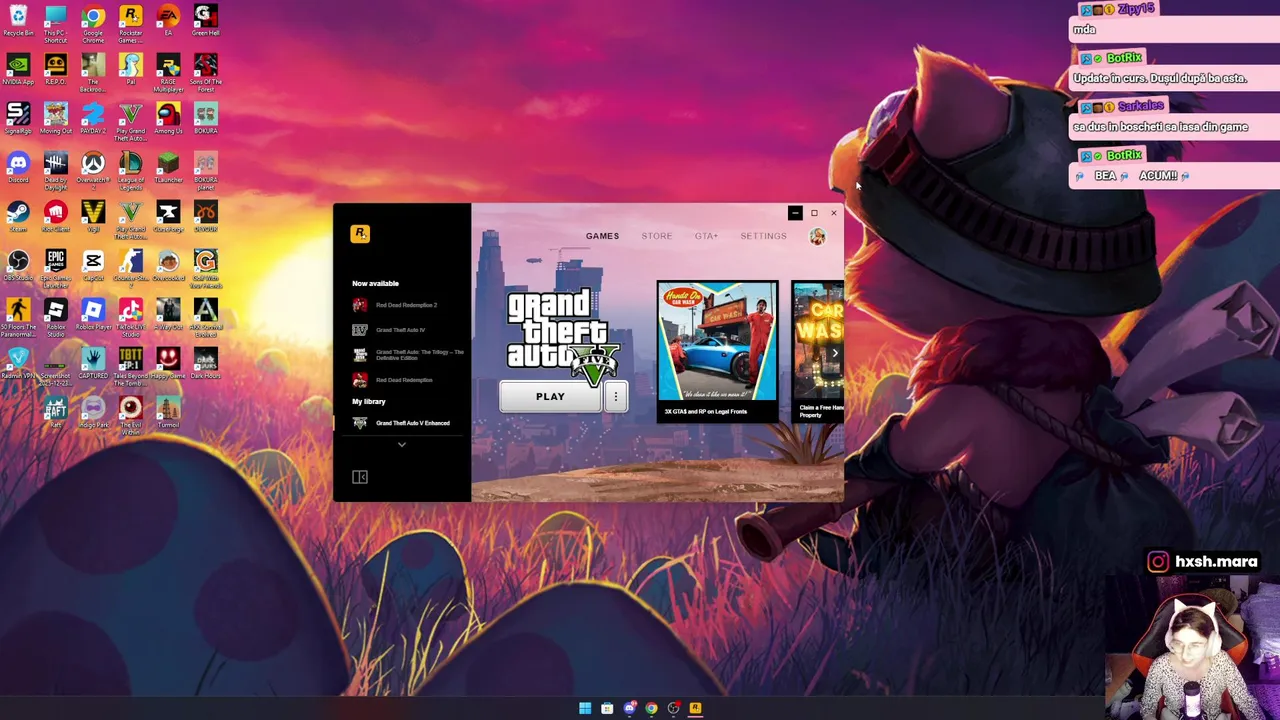Image resolution: width=1280 pixels, height=720 pixels.
Task: Select the SignalRgb desktop icon
Action: [x=18, y=119]
